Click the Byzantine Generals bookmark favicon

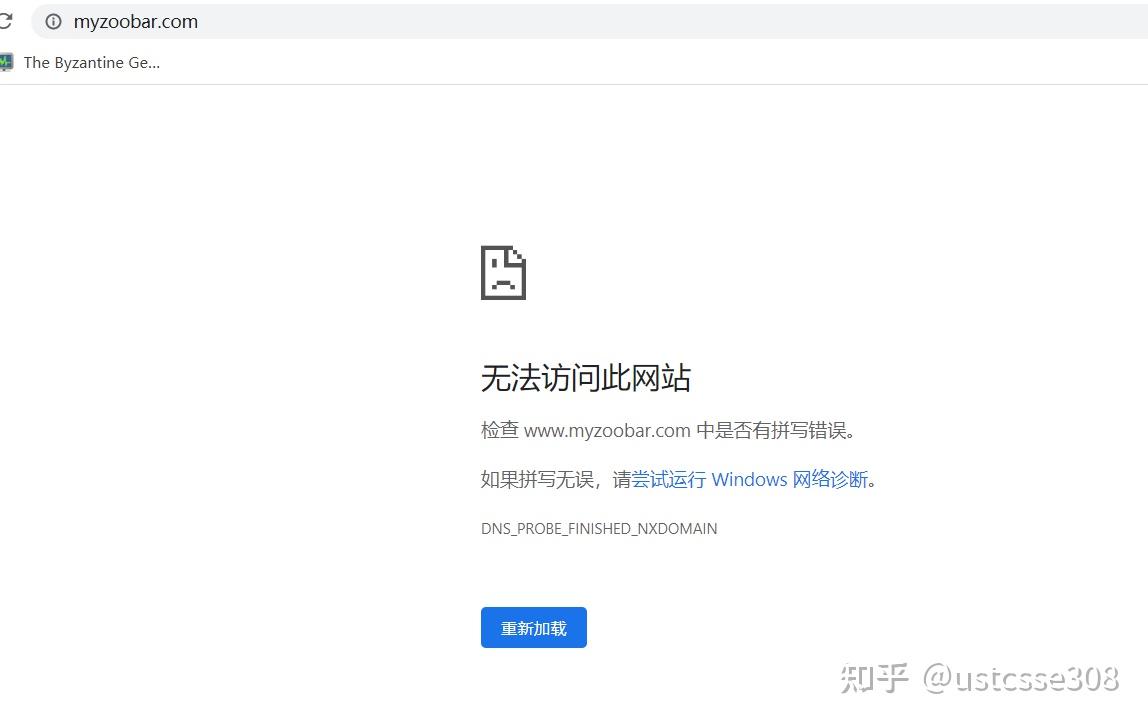tap(11, 61)
